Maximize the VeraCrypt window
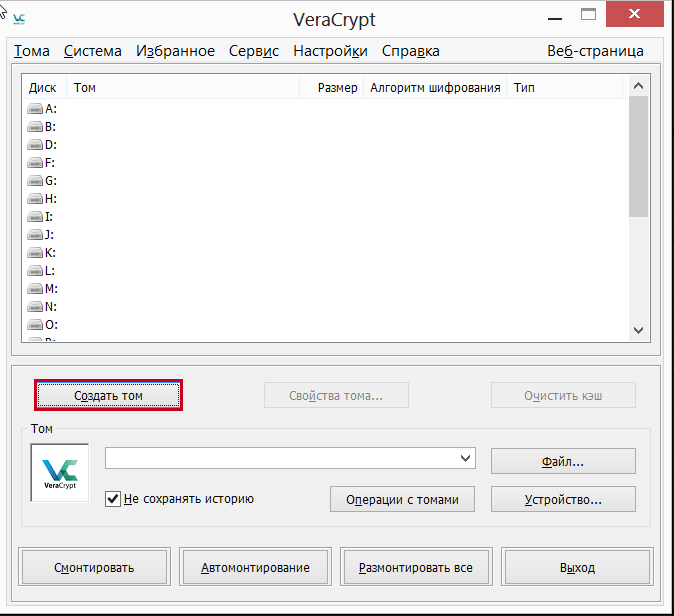Viewport: 674px width, 616px height. point(588,15)
